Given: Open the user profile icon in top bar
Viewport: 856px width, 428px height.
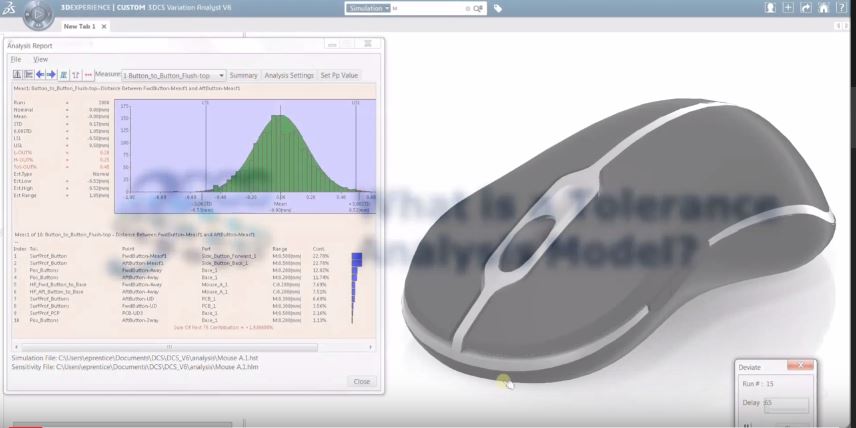Looking at the screenshot, I should click(x=770, y=8).
